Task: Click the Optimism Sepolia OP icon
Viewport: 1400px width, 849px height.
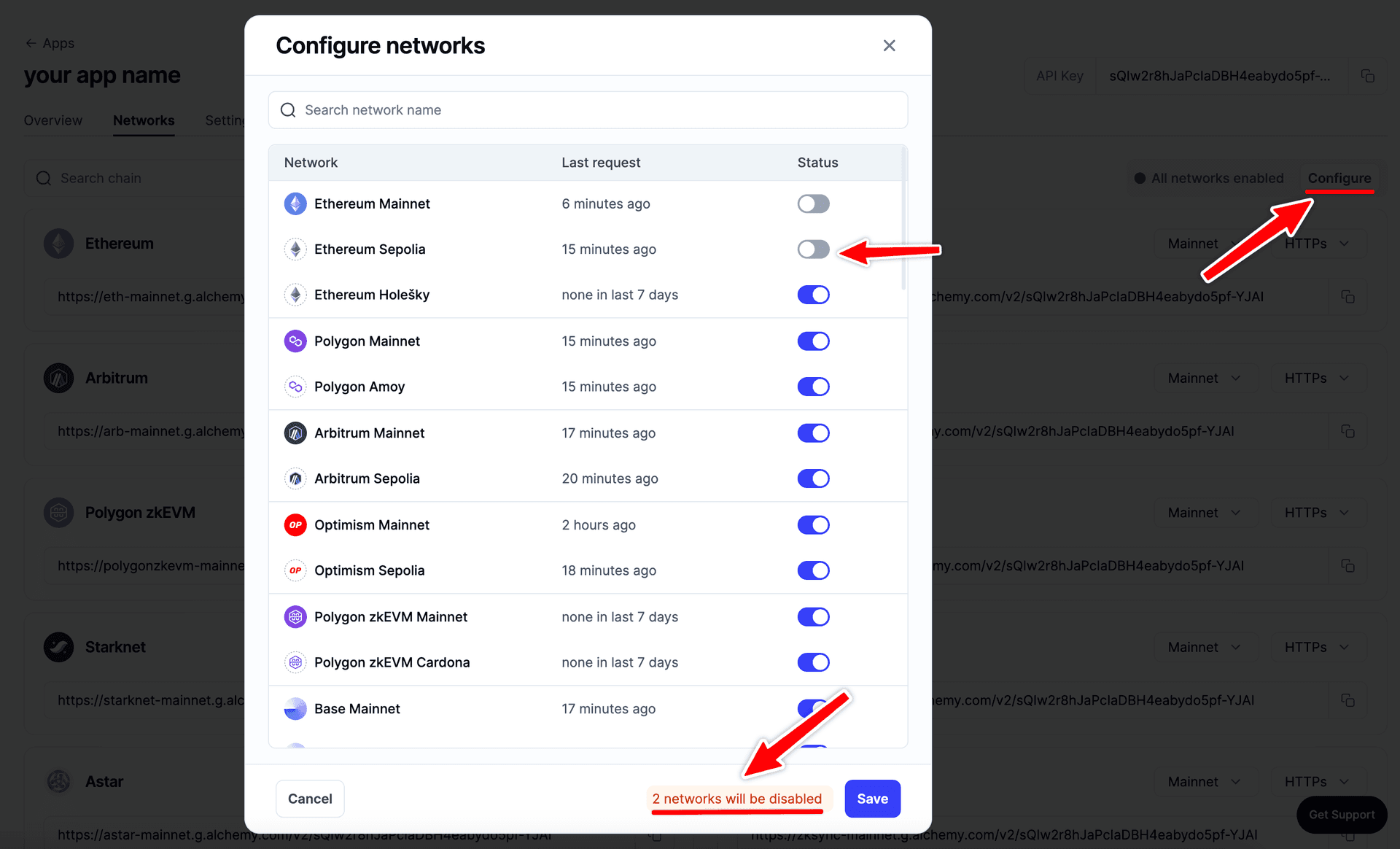Action: (x=295, y=570)
